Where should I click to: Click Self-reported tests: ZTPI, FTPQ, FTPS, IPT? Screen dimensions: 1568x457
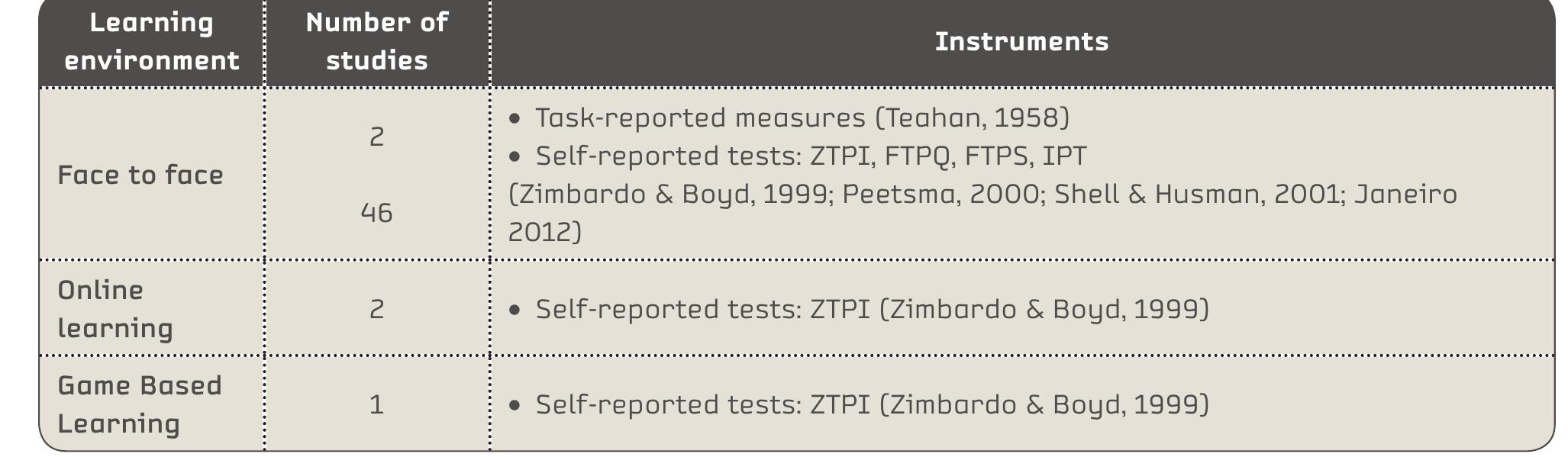(x=811, y=156)
